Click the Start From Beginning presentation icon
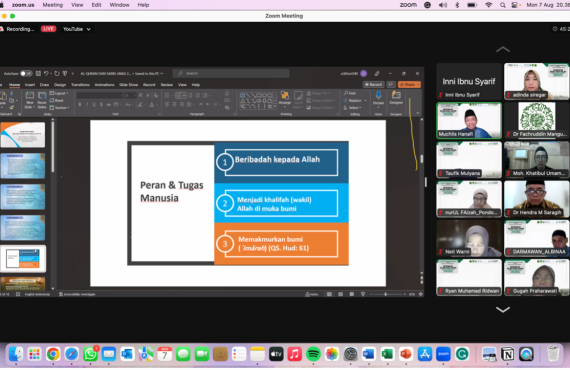Screen dimensions: 570x370 point(65,73)
